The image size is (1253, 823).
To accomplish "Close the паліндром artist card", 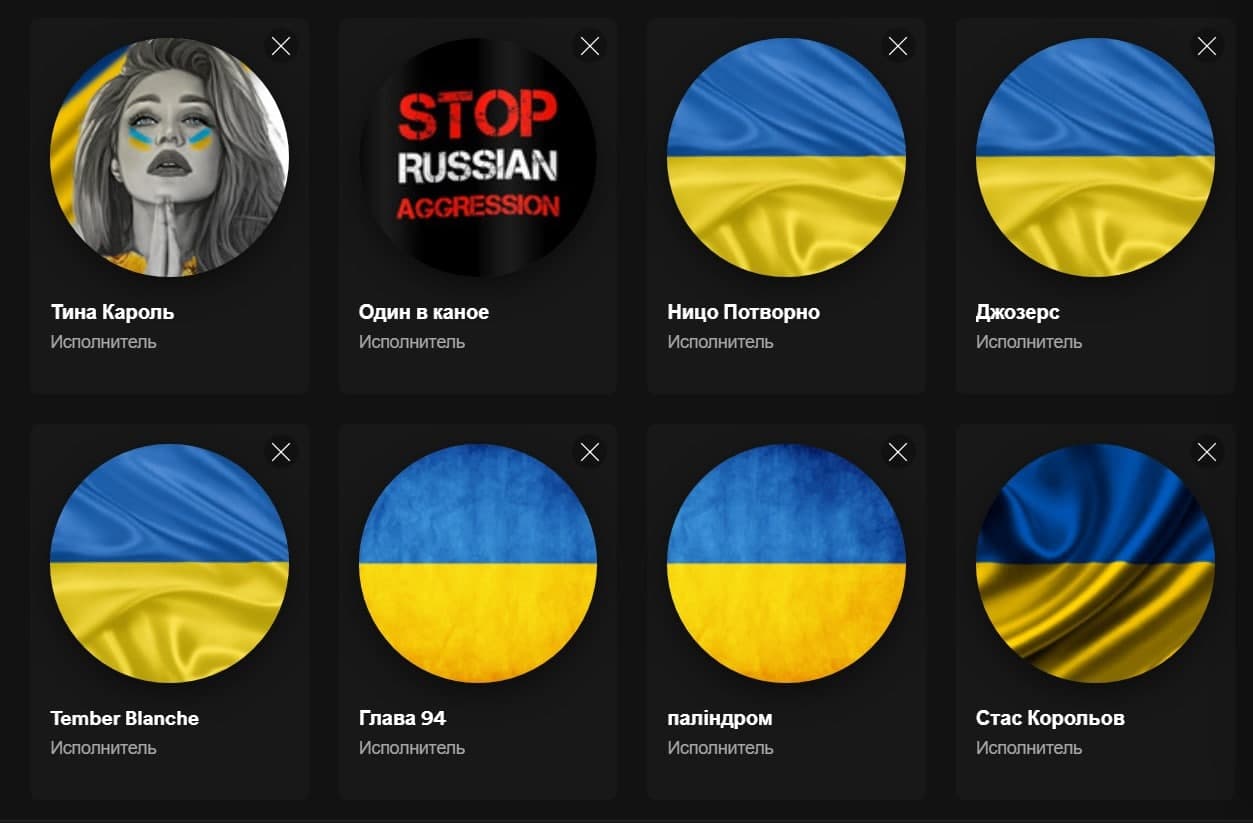I will [x=898, y=452].
